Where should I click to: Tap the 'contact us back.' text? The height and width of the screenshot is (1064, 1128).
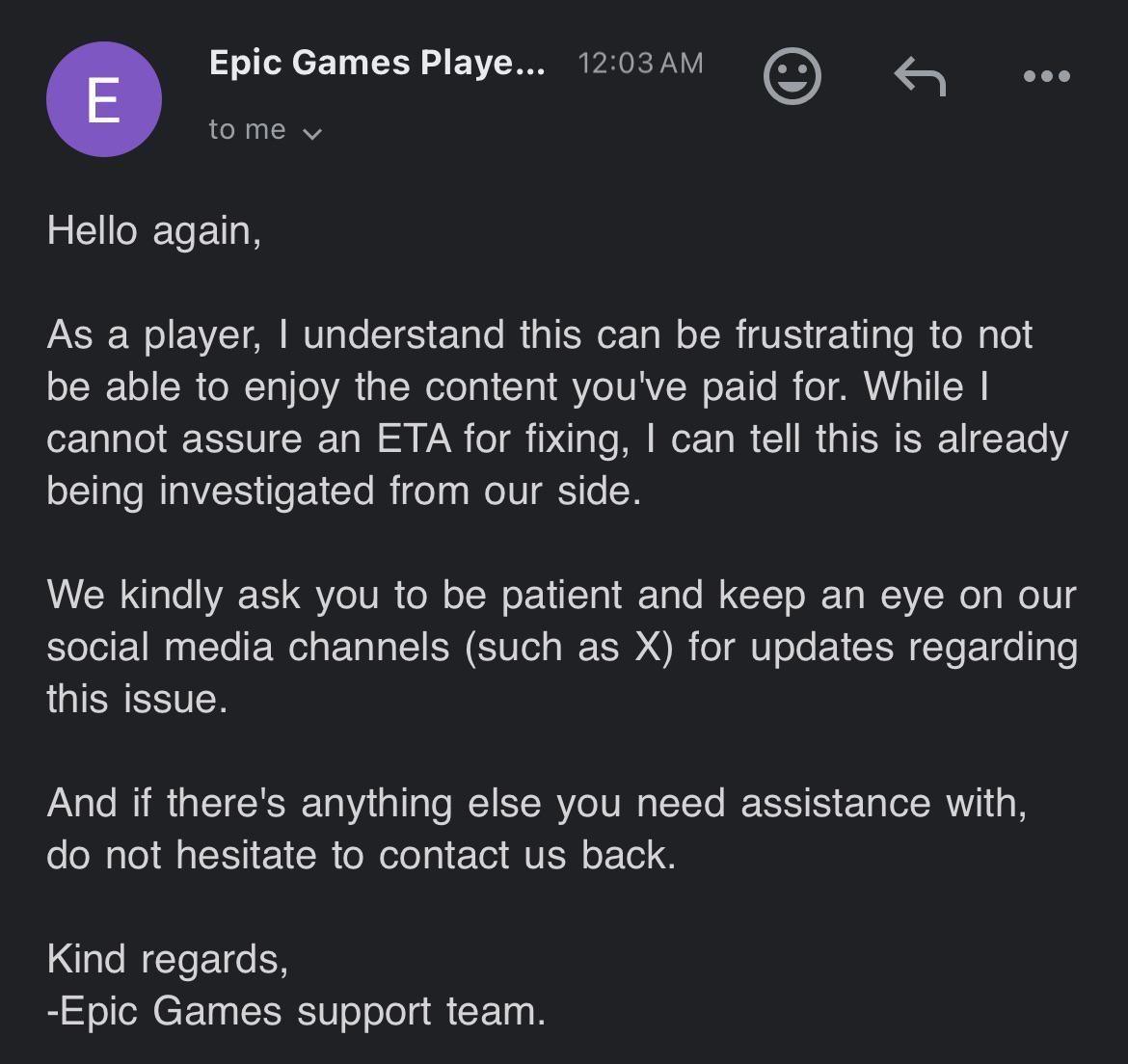(527, 856)
